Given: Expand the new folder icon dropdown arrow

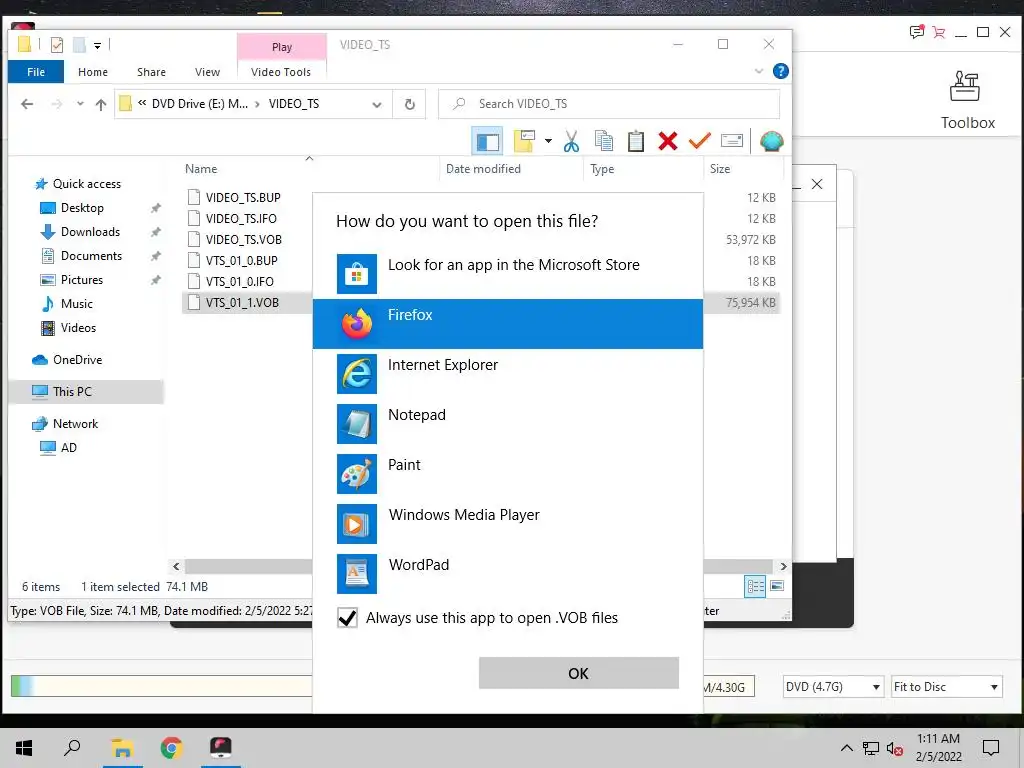Looking at the screenshot, I should click(548, 141).
